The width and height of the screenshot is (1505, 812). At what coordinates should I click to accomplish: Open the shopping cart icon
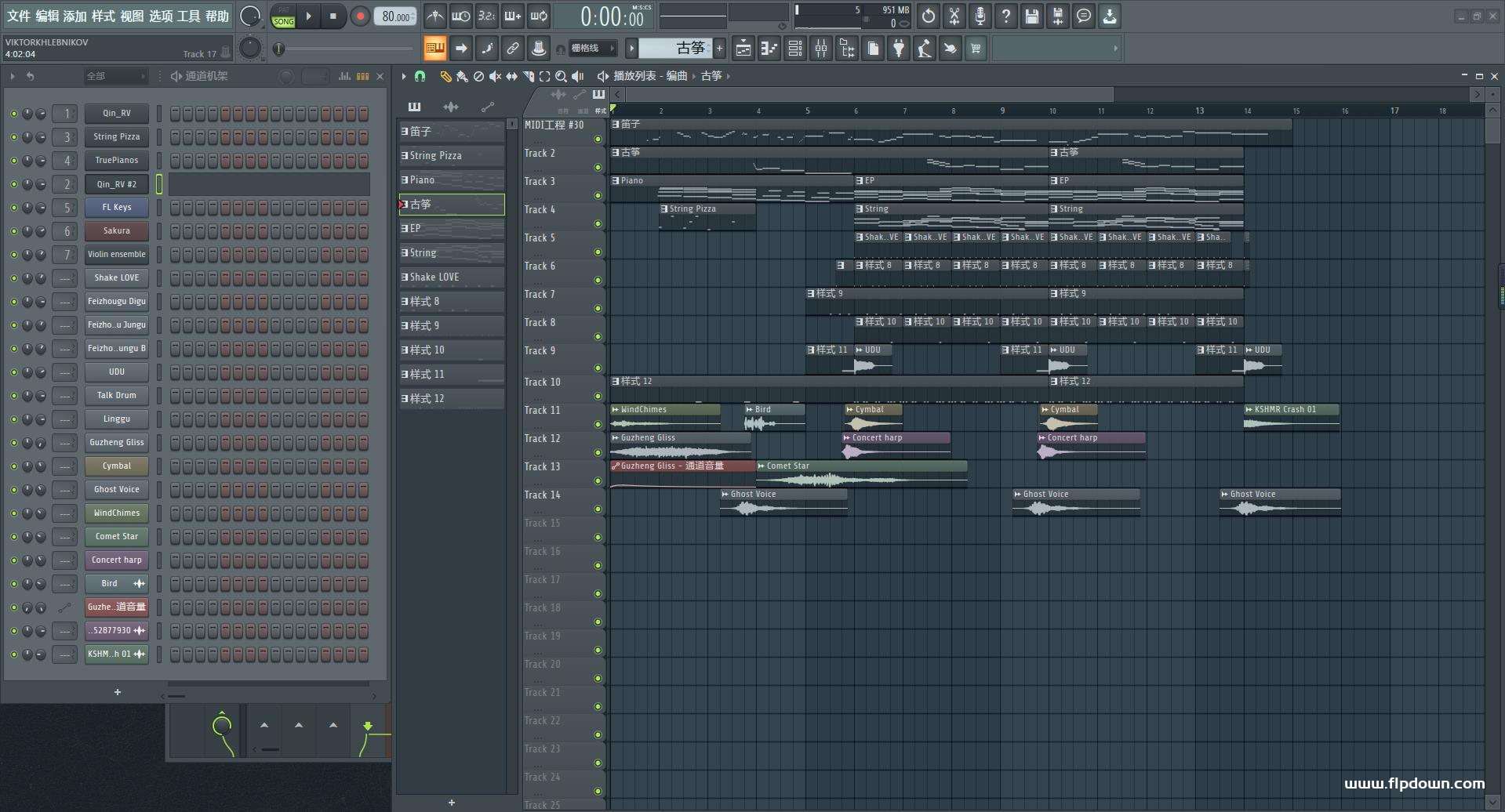(976, 49)
